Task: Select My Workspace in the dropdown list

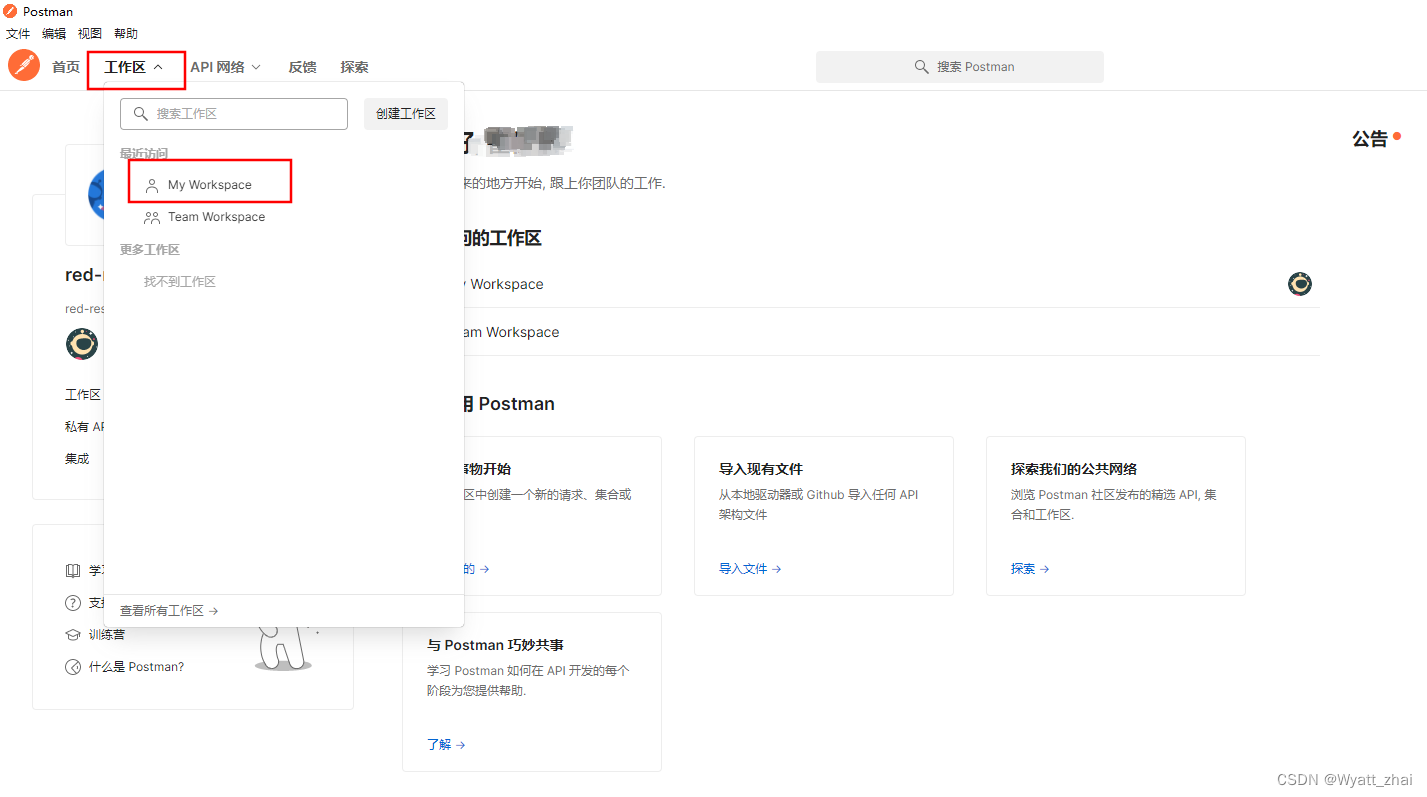Action: click(210, 185)
